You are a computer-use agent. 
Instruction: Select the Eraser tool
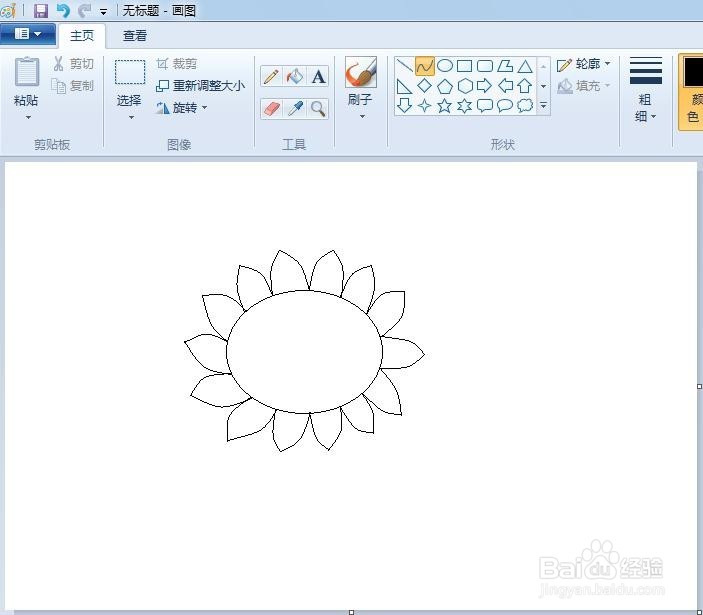[271, 109]
